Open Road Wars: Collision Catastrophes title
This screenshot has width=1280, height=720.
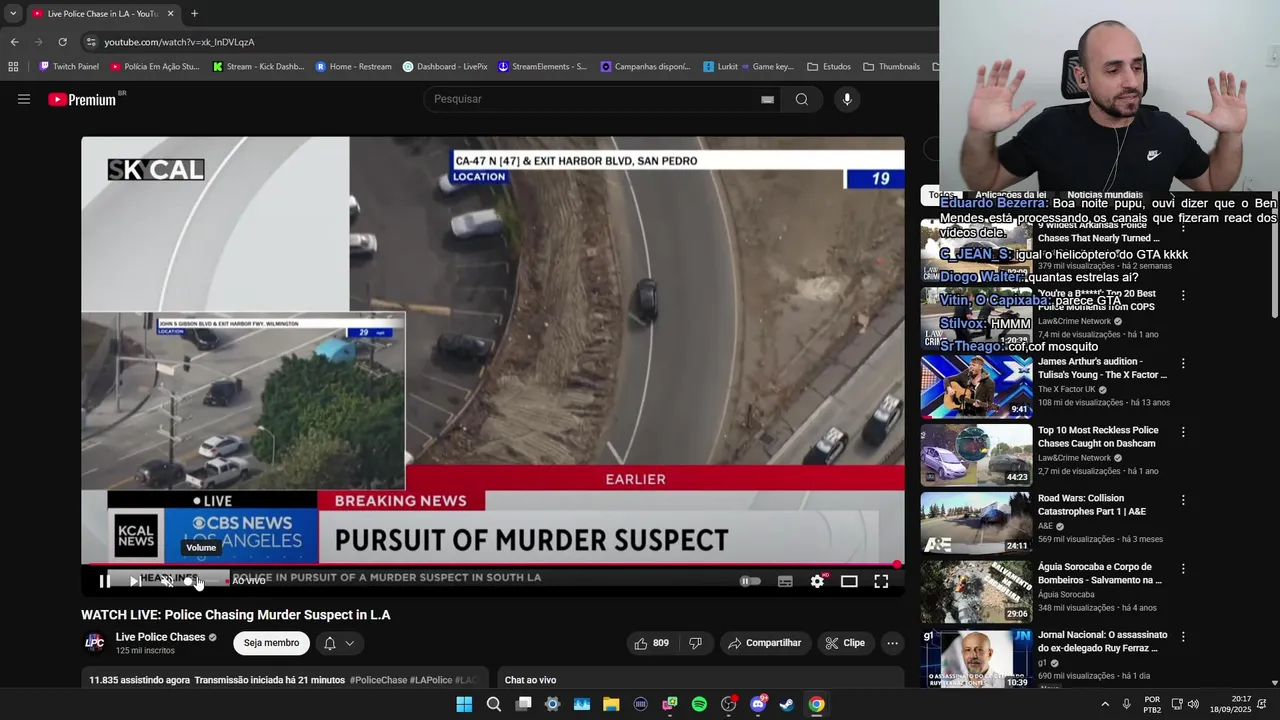pyautogui.click(x=1090, y=505)
